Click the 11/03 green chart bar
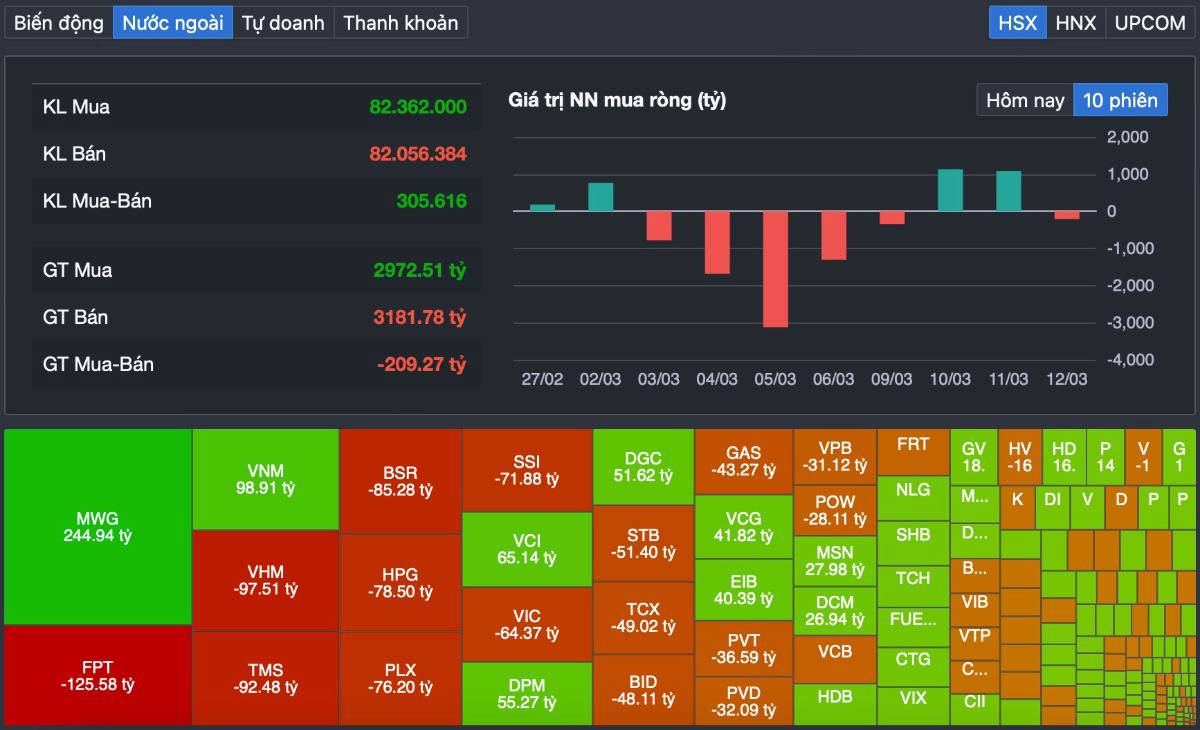The width and height of the screenshot is (1200, 730). [x=1009, y=191]
